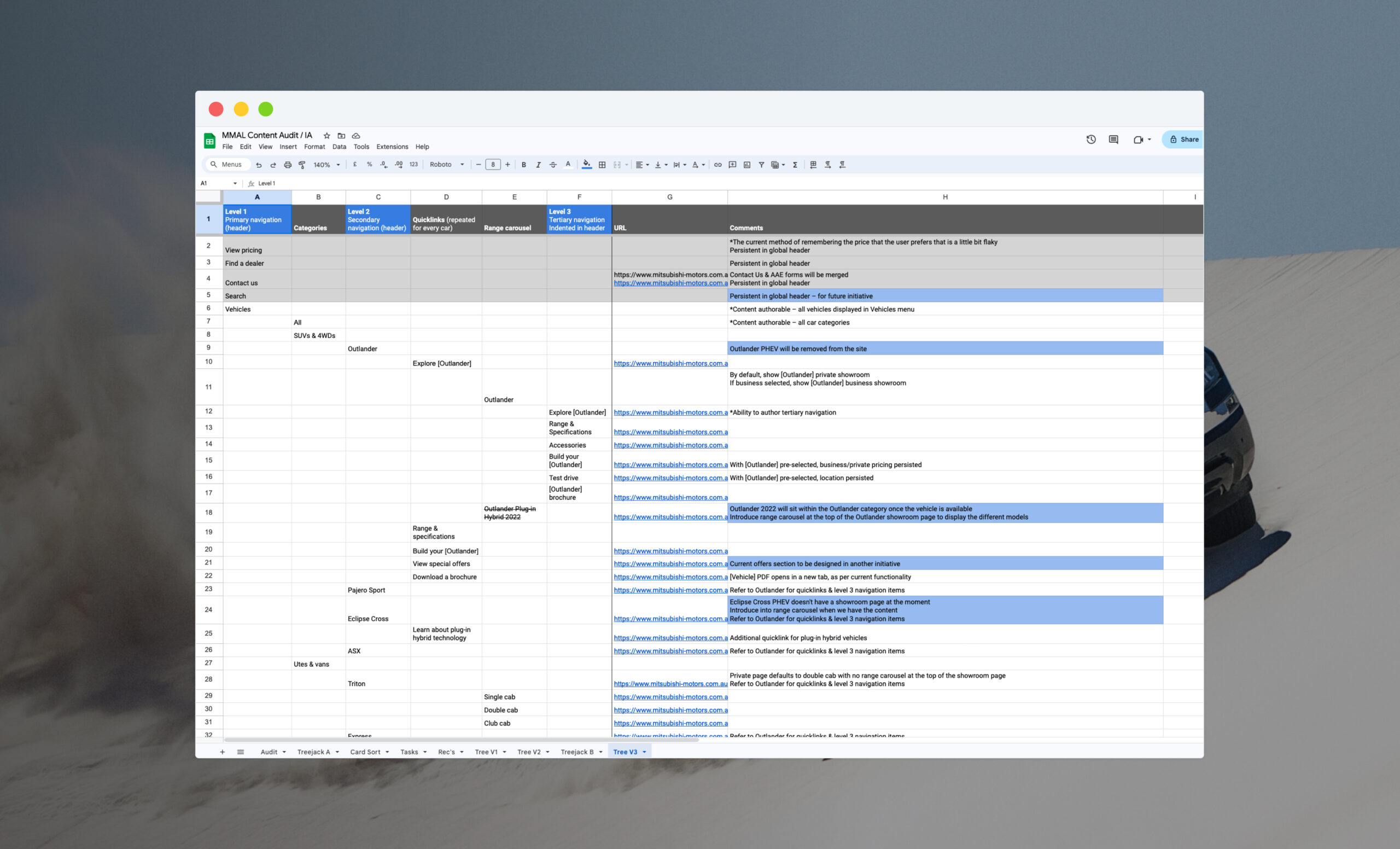Open the fill color picker

pos(587,164)
